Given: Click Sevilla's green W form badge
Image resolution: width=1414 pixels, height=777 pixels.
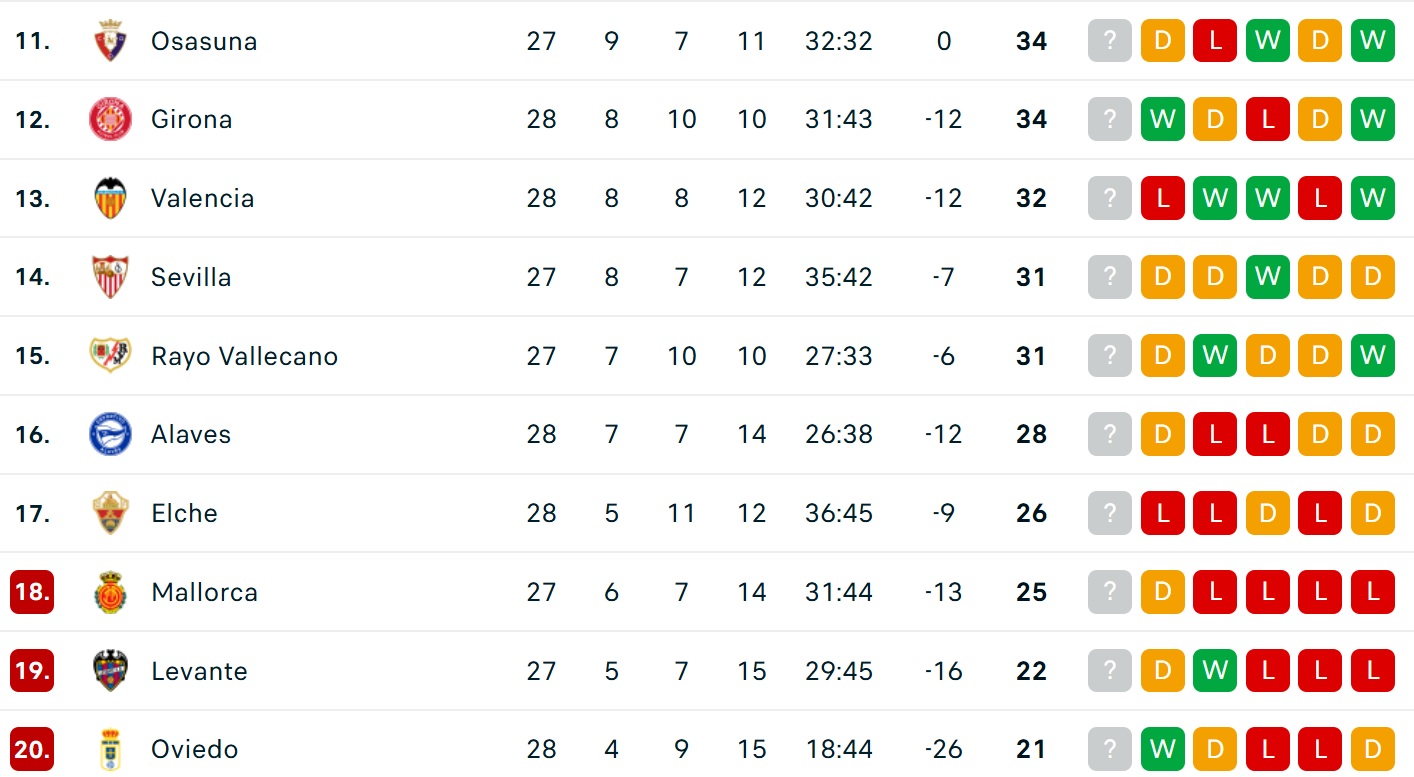Looking at the screenshot, I should [x=1267, y=277].
